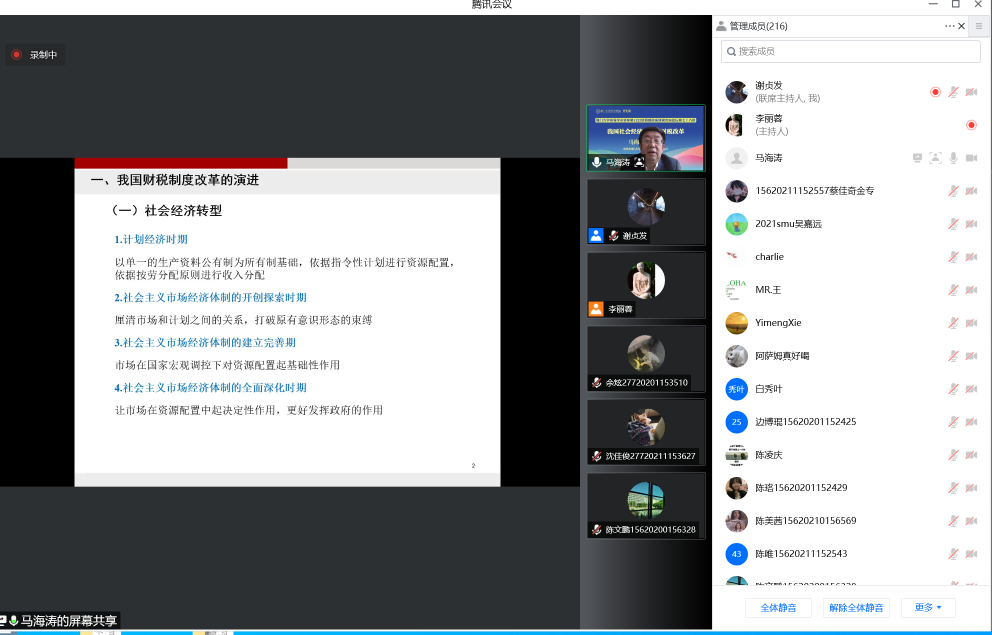The height and width of the screenshot is (635, 992).
Task: Open the three-dot options in members panel
Action: [x=949, y=26]
